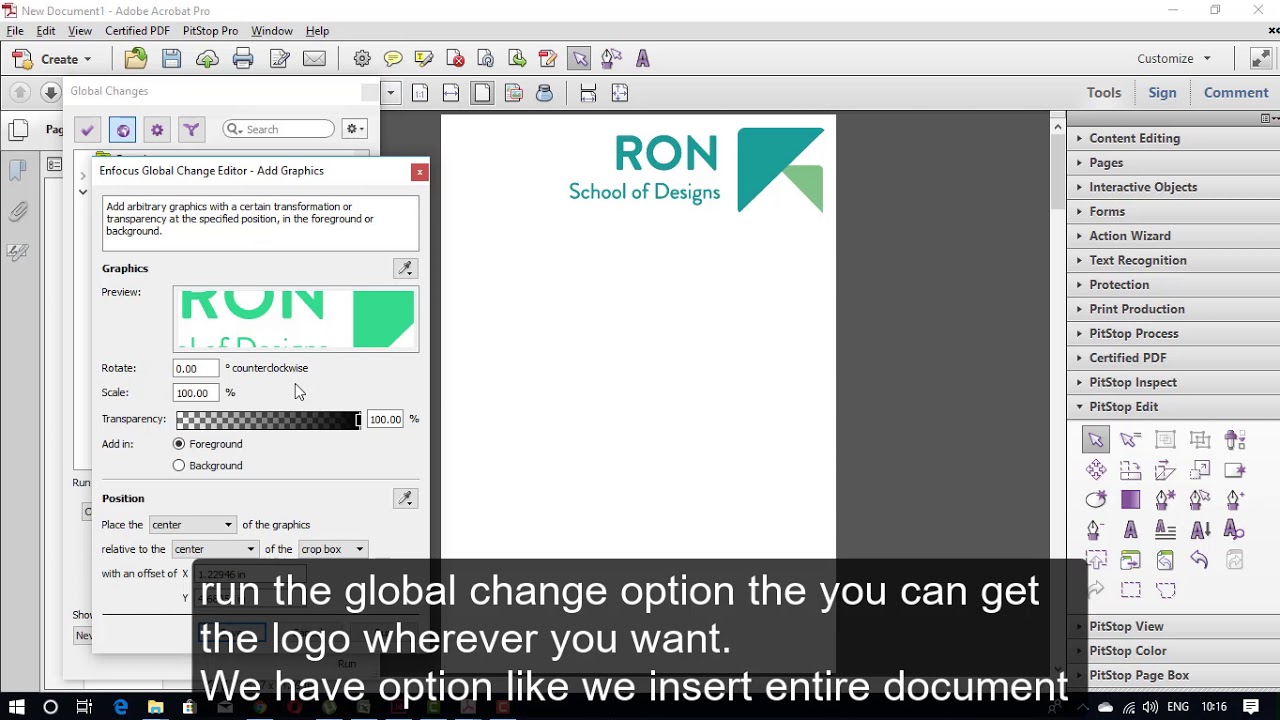Close the Global Change Editor dialog
This screenshot has height=720, width=1280.
(420, 172)
